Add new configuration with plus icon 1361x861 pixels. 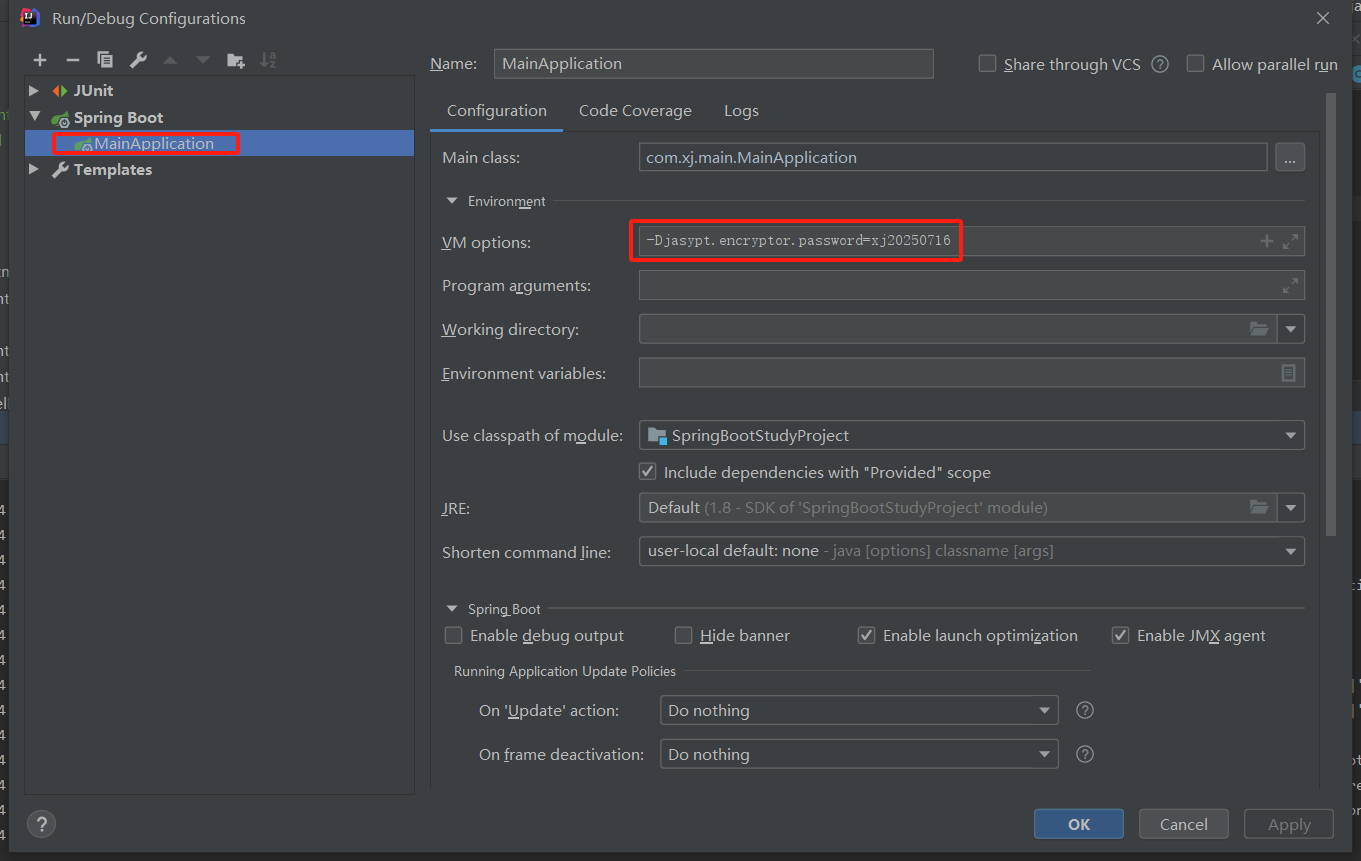tap(40, 60)
